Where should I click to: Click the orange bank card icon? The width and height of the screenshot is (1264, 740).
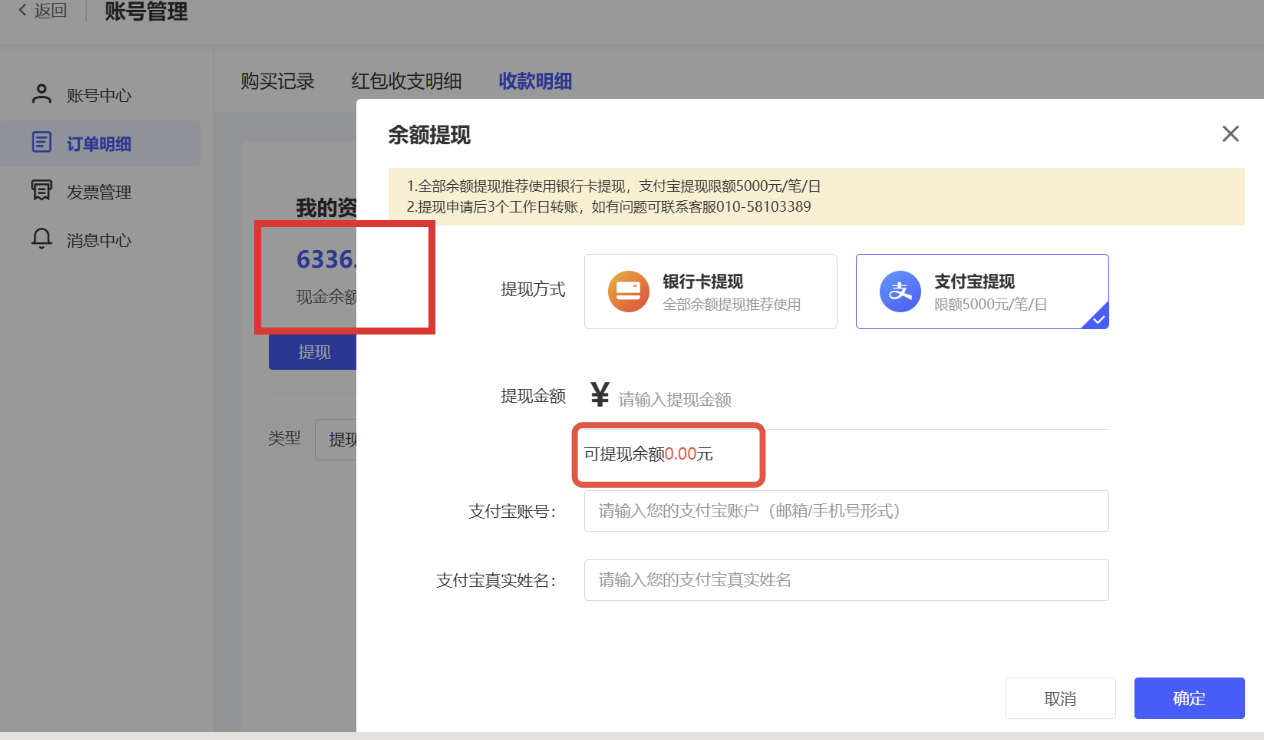(x=628, y=291)
